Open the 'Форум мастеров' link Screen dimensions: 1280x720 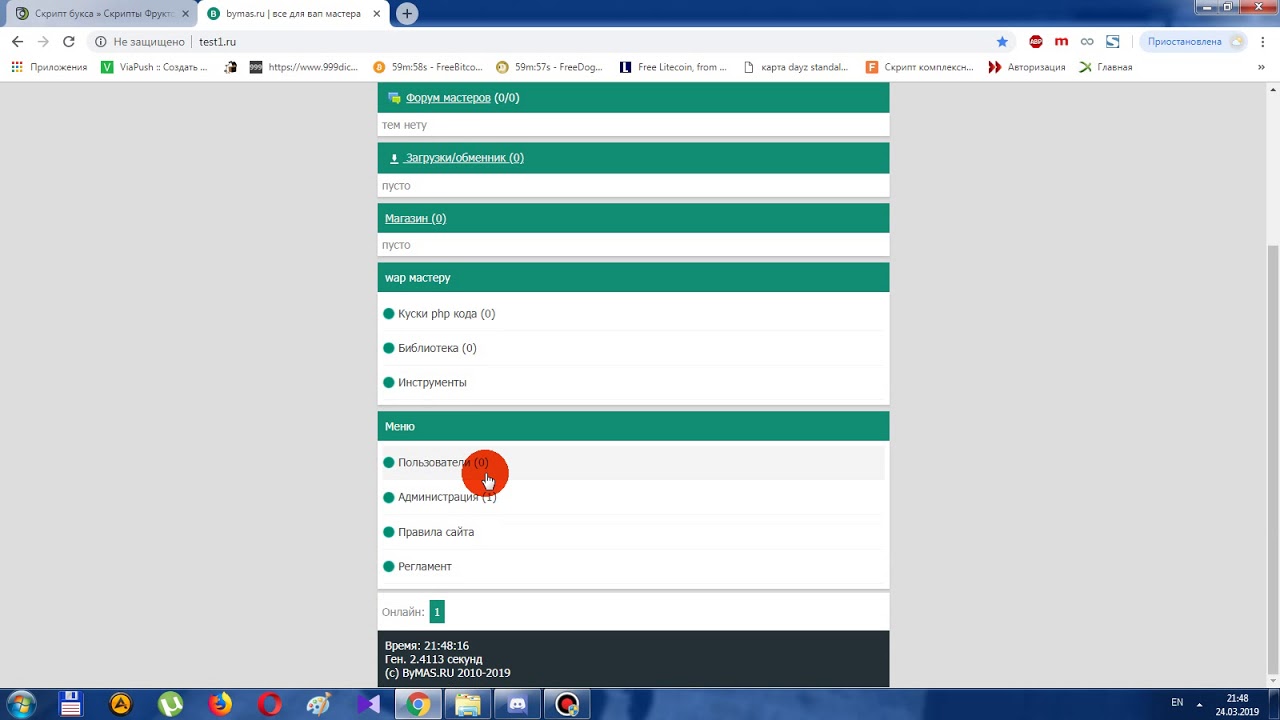448,98
